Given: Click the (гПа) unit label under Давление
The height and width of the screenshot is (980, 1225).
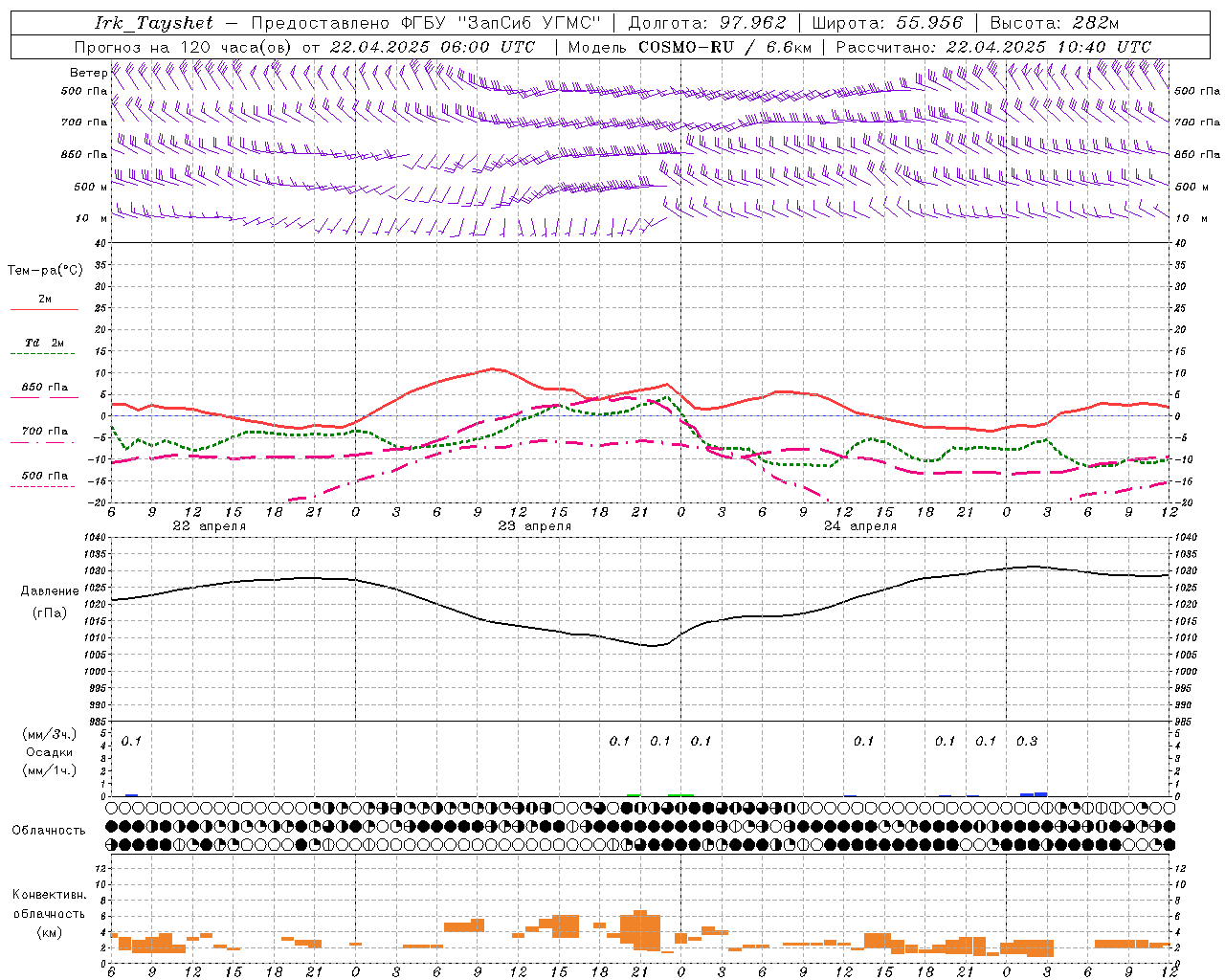Looking at the screenshot, I should point(50,613).
